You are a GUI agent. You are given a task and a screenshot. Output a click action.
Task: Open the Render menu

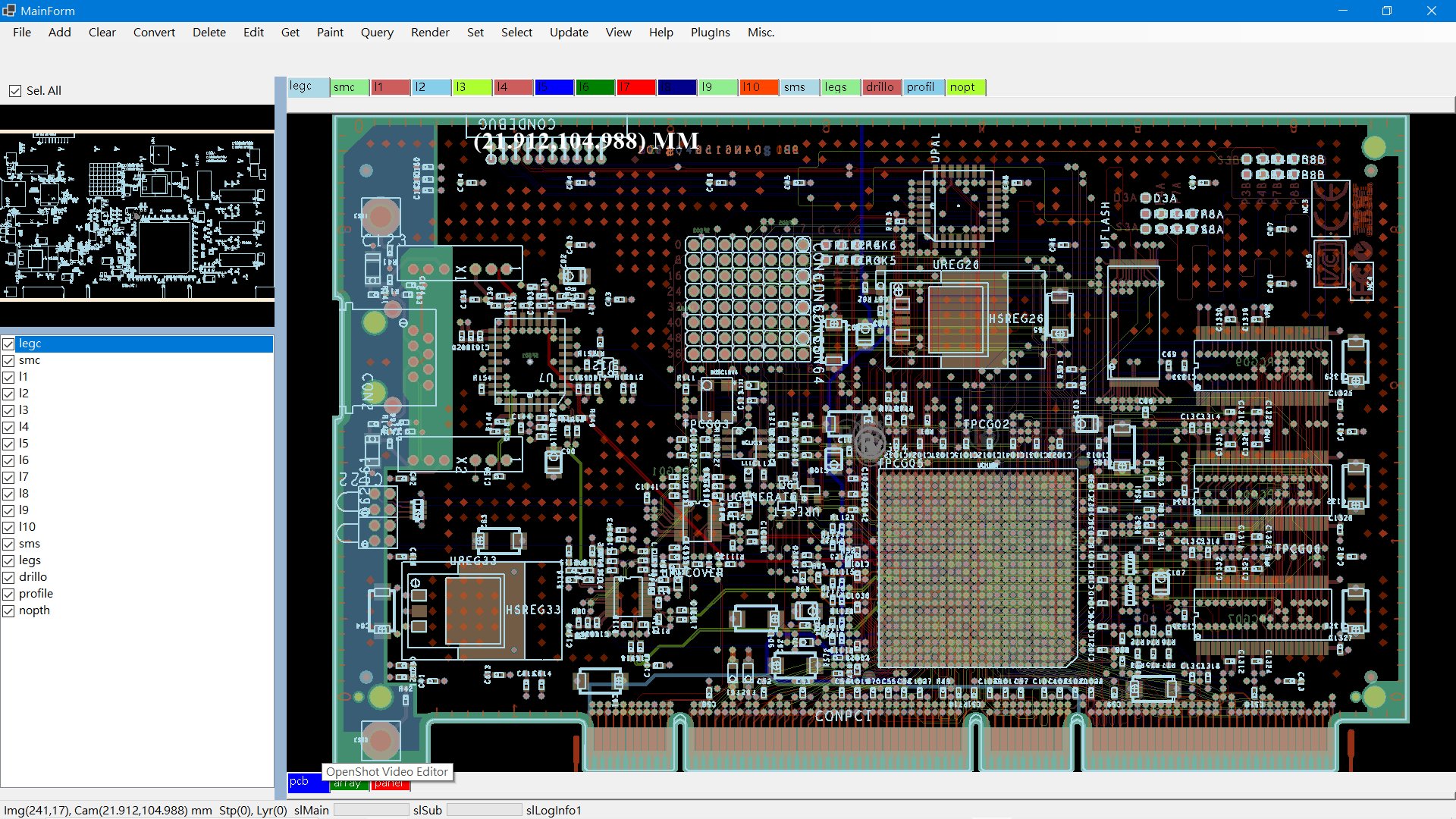(x=430, y=33)
